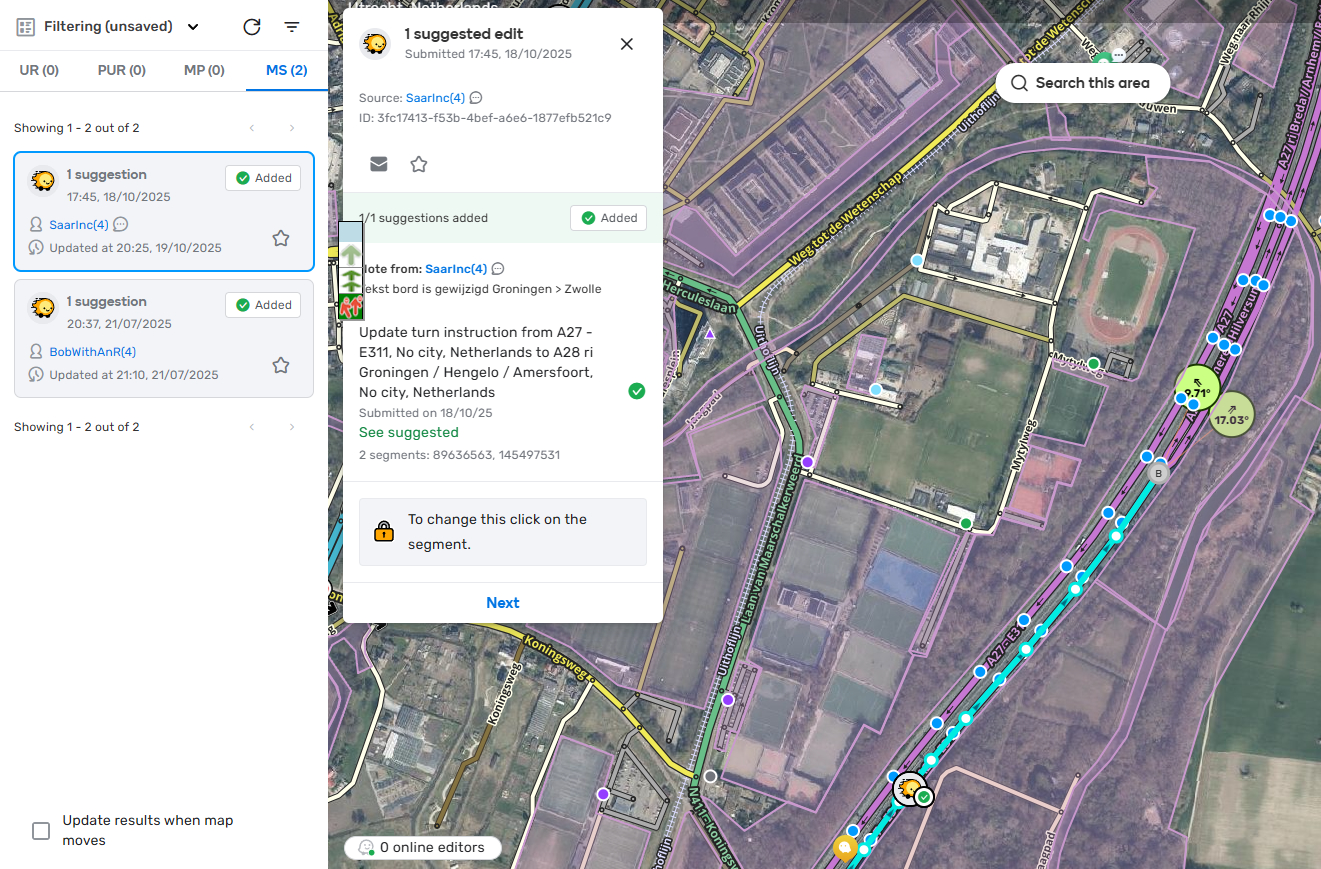
Task: Toggle the Added status in details panel
Action: 609,218
